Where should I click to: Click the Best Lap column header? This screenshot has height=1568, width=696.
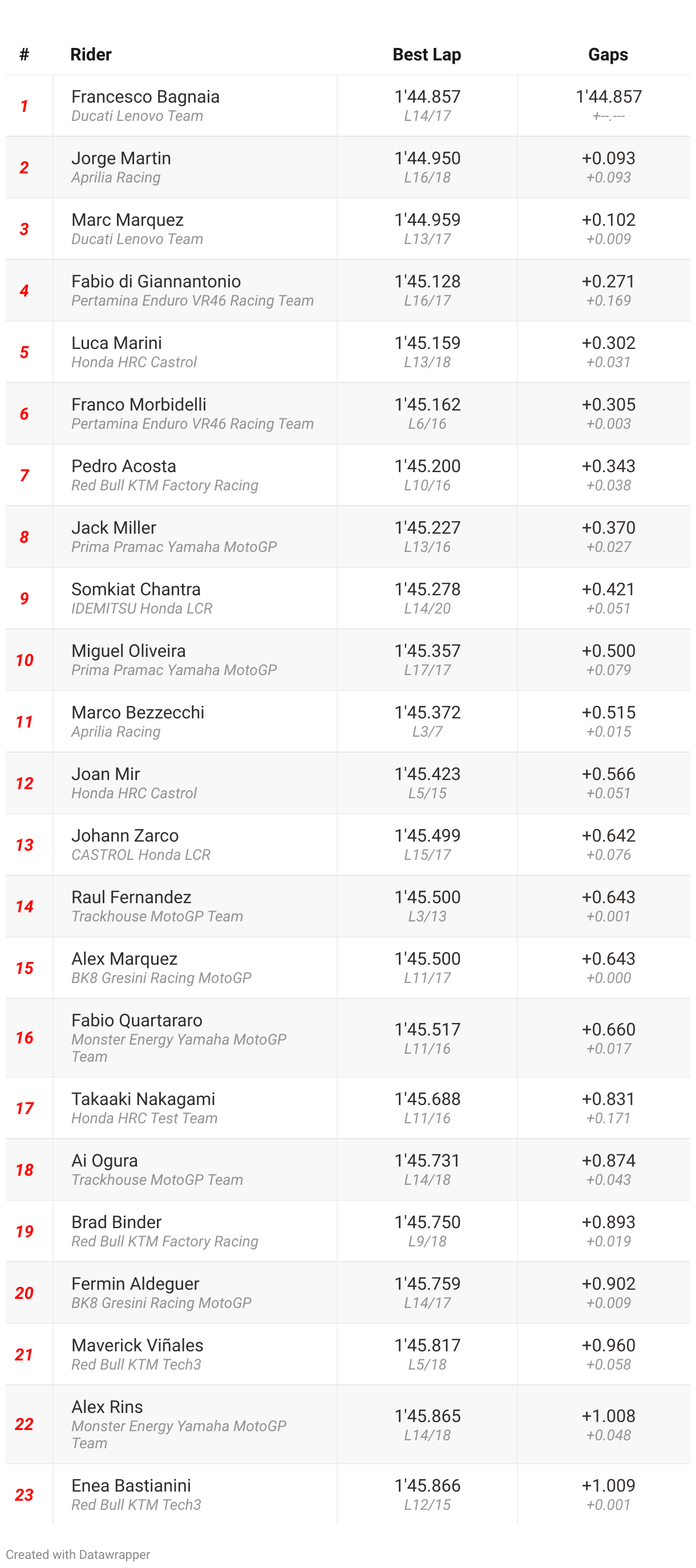click(426, 55)
